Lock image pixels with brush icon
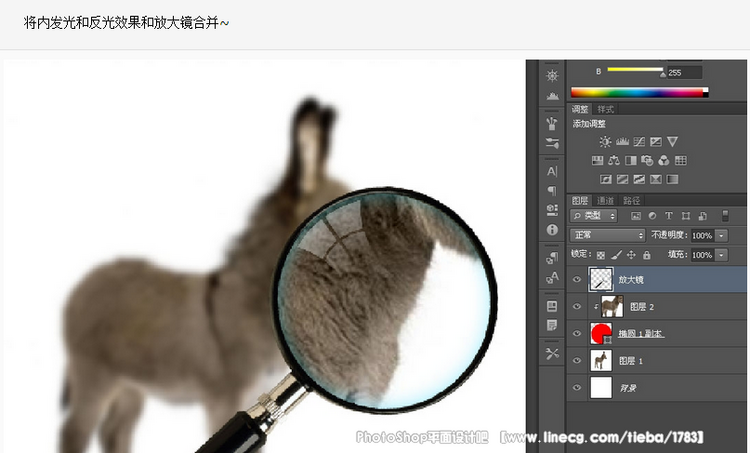This screenshot has height=453, width=750. 616,255
